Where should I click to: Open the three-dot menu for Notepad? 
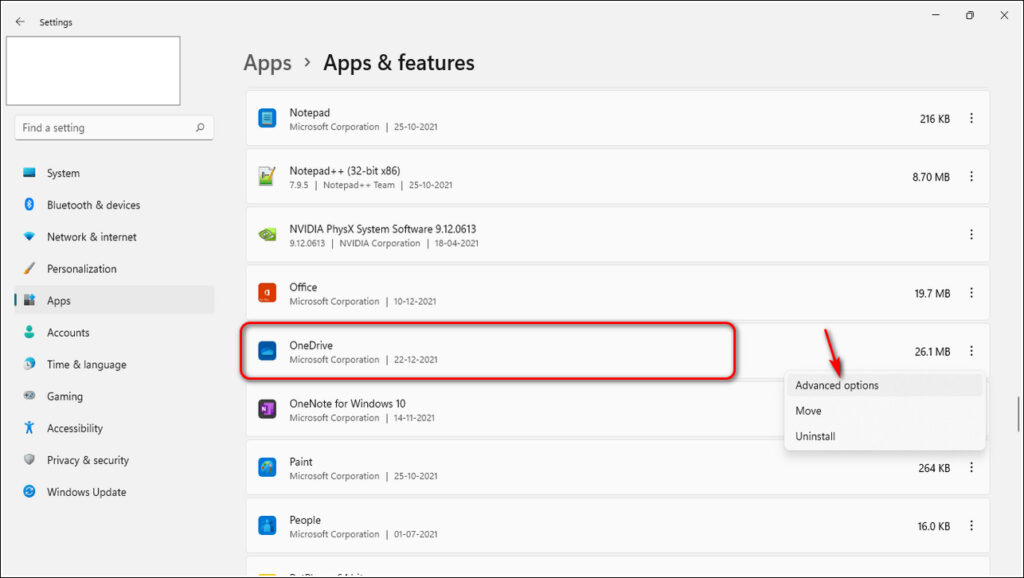click(x=971, y=118)
